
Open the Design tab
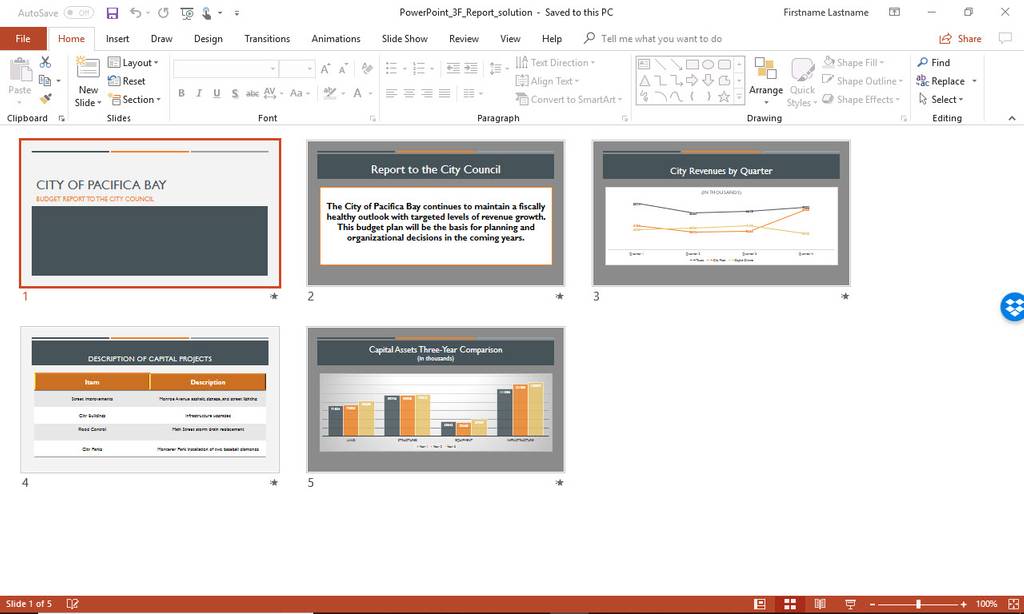[x=208, y=39]
